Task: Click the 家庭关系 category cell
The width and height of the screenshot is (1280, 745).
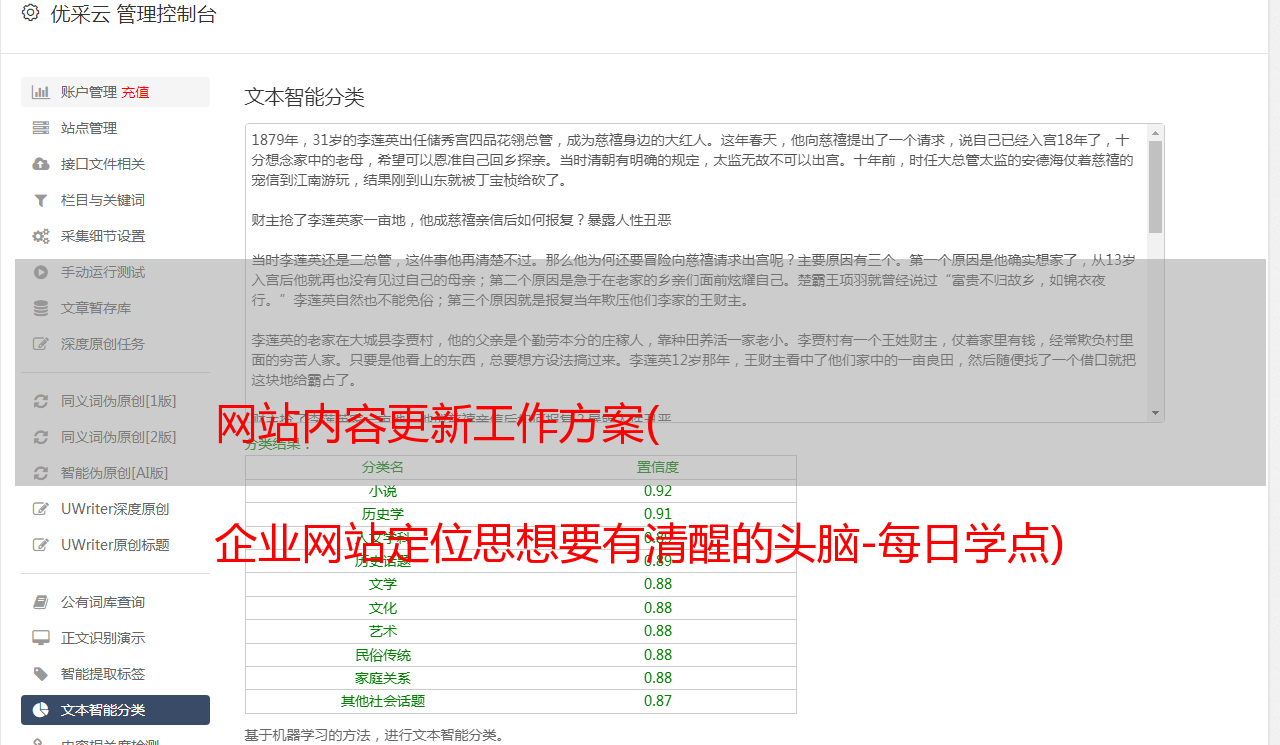Action: point(383,678)
